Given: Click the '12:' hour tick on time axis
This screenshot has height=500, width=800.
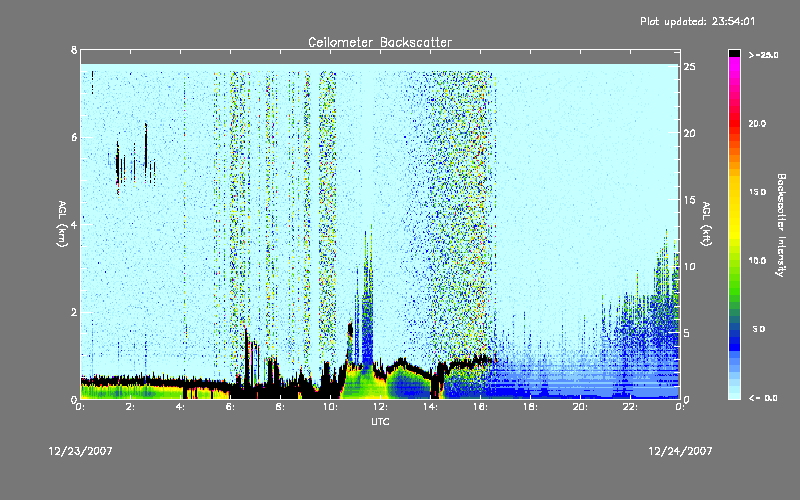Looking at the screenshot, I should coord(381,407).
